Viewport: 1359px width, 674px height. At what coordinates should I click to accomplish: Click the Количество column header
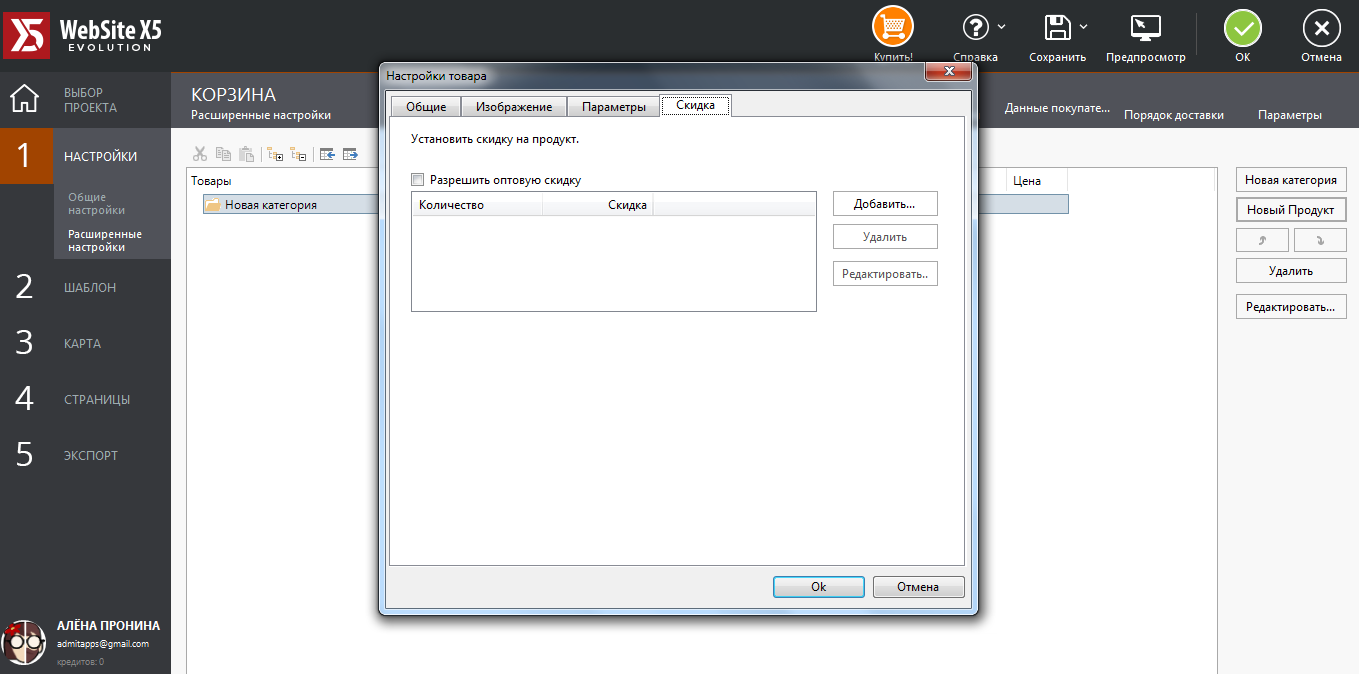477,205
